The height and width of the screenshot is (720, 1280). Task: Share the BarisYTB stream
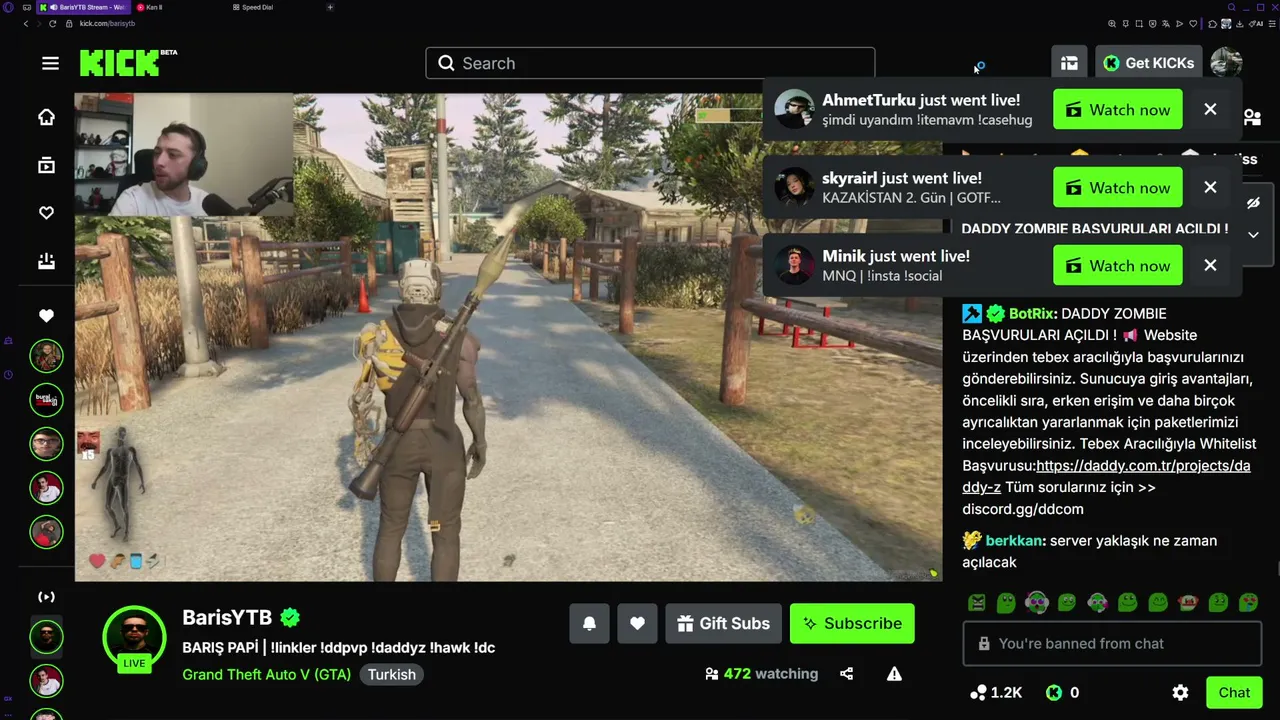(x=847, y=674)
